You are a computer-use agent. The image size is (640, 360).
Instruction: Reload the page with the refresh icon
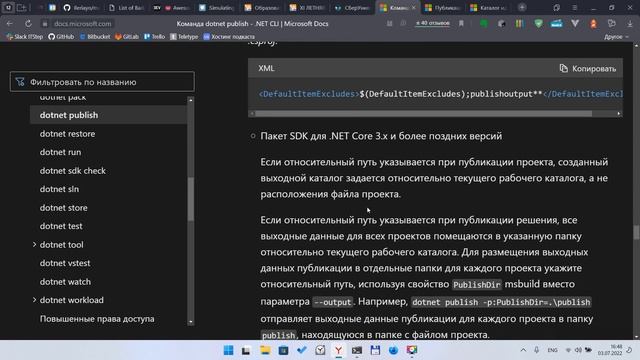tap(28, 24)
